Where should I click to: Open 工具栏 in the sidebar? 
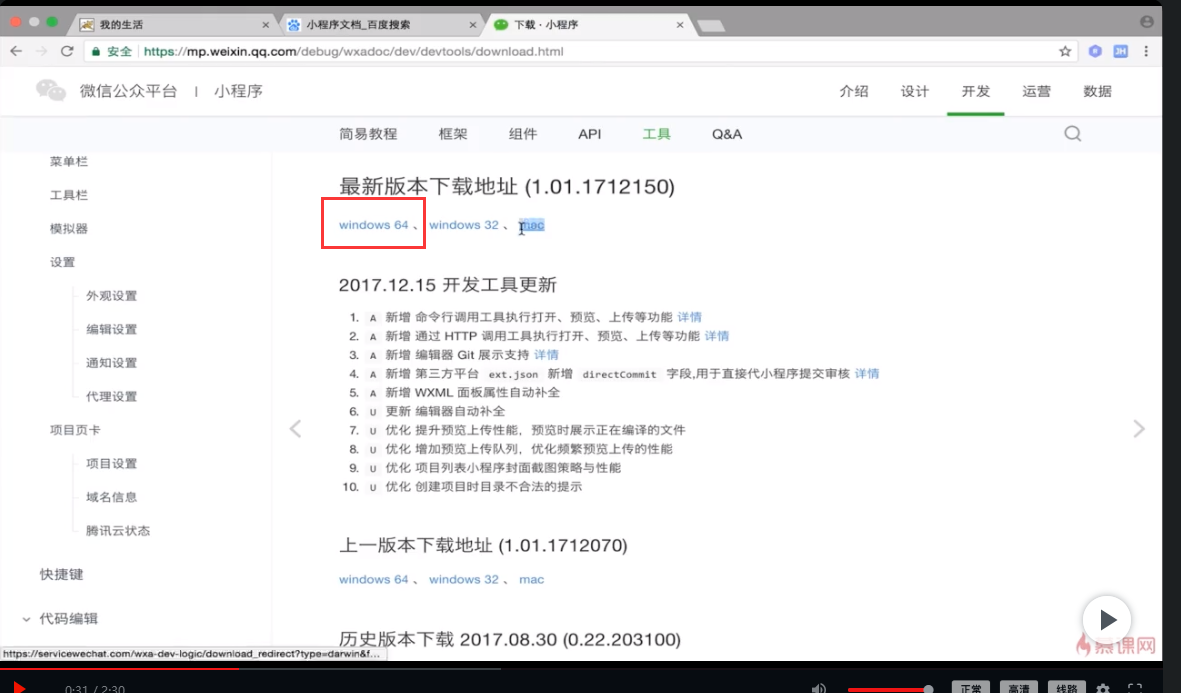tap(69, 195)
